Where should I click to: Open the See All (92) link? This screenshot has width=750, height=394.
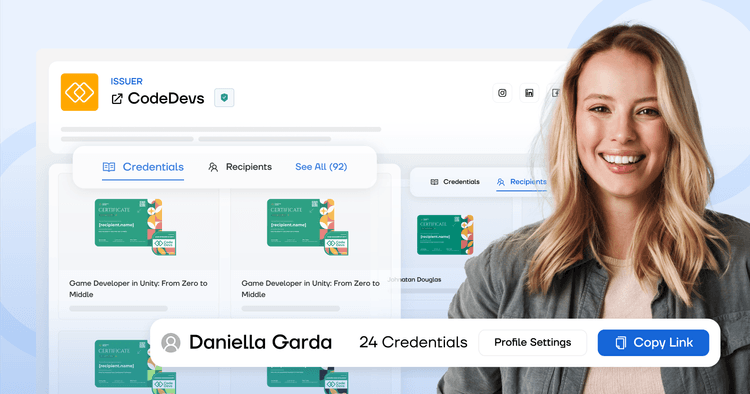click(x=321, y=167)
